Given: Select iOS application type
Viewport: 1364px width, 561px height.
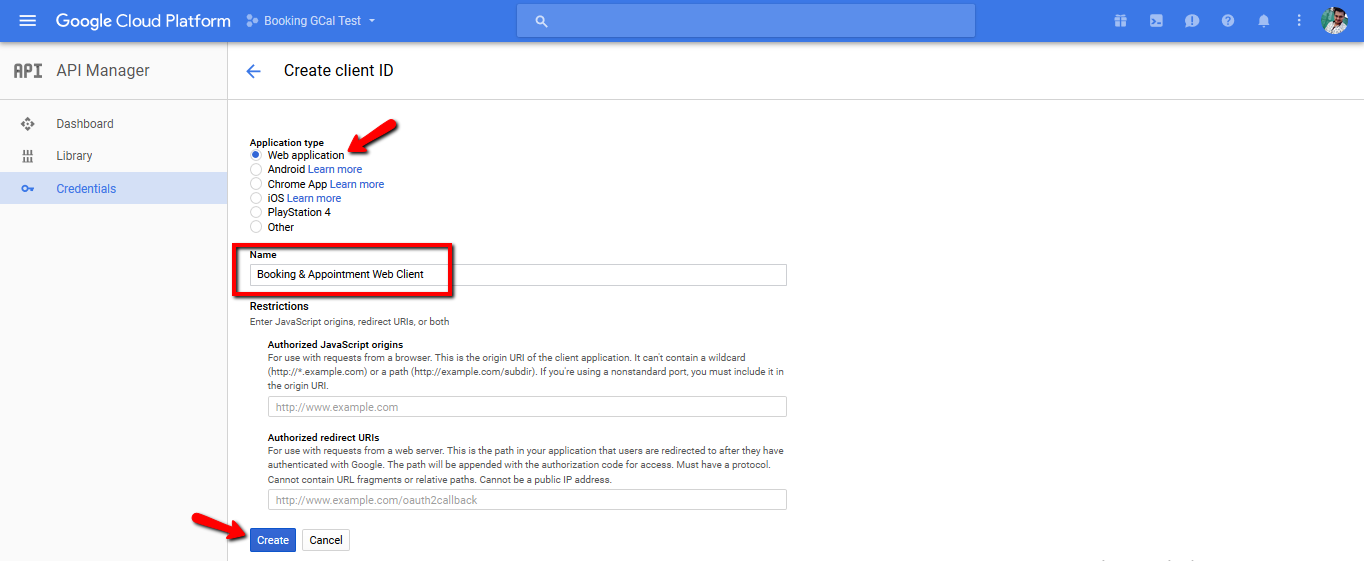Looking at the screenshot, I should click(x=256, y=198).
